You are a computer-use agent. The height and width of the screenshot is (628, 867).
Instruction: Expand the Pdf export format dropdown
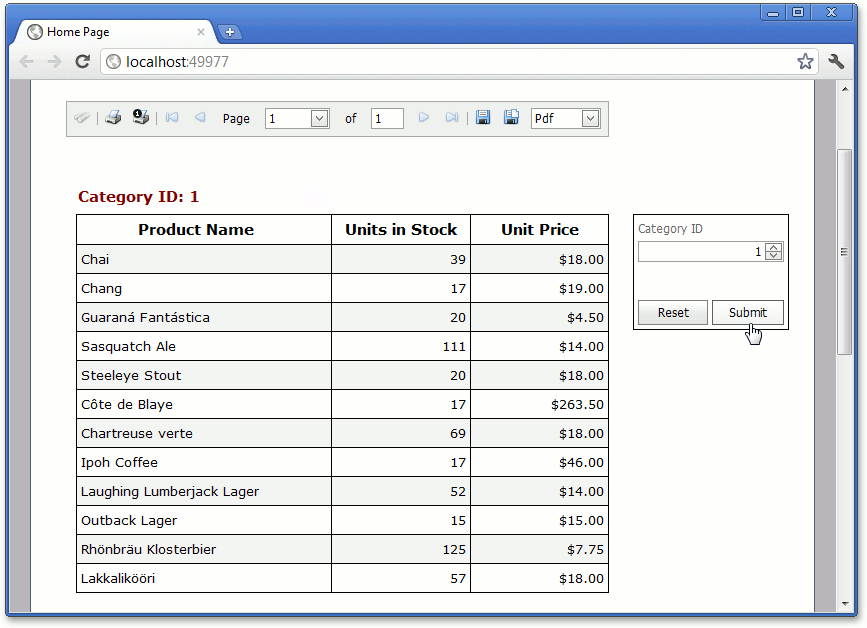pyautogui.click(x=590, y=119)
